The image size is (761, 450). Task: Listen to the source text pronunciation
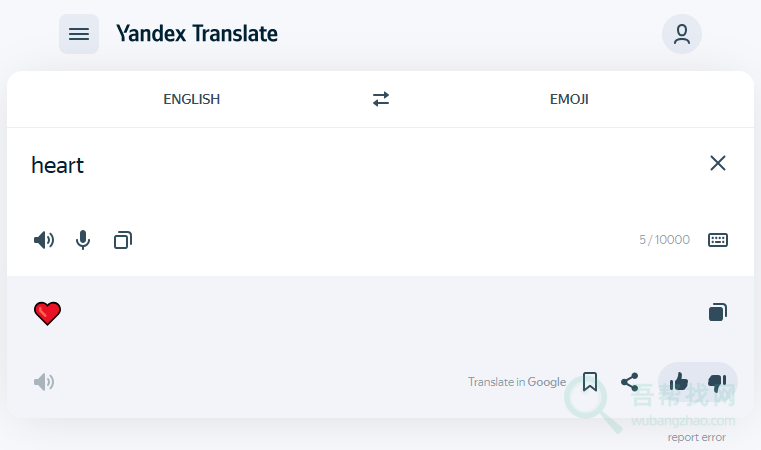pyautogui.click(x=44, y=240)
